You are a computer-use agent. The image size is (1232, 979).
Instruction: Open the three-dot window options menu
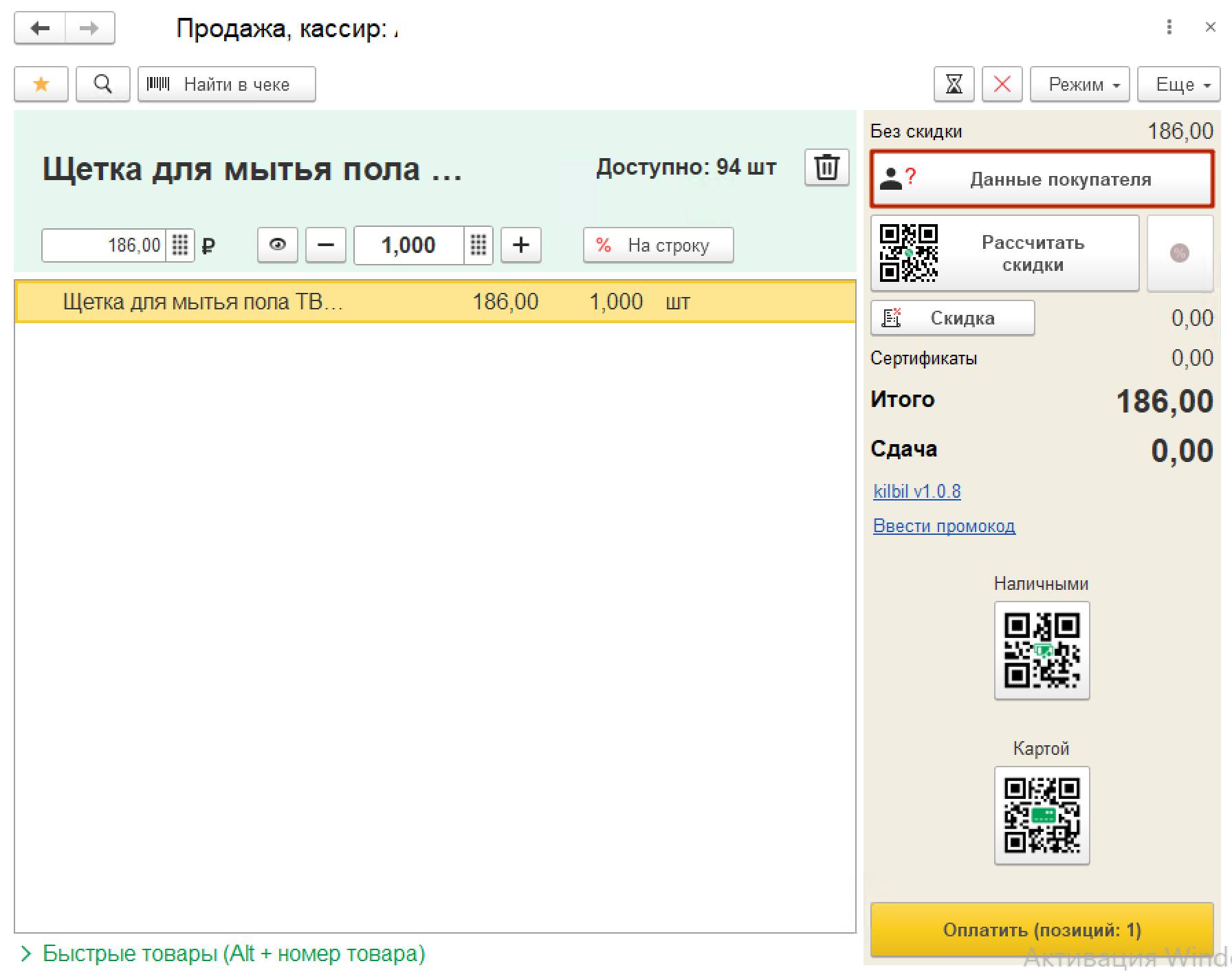coord(1169,27)
